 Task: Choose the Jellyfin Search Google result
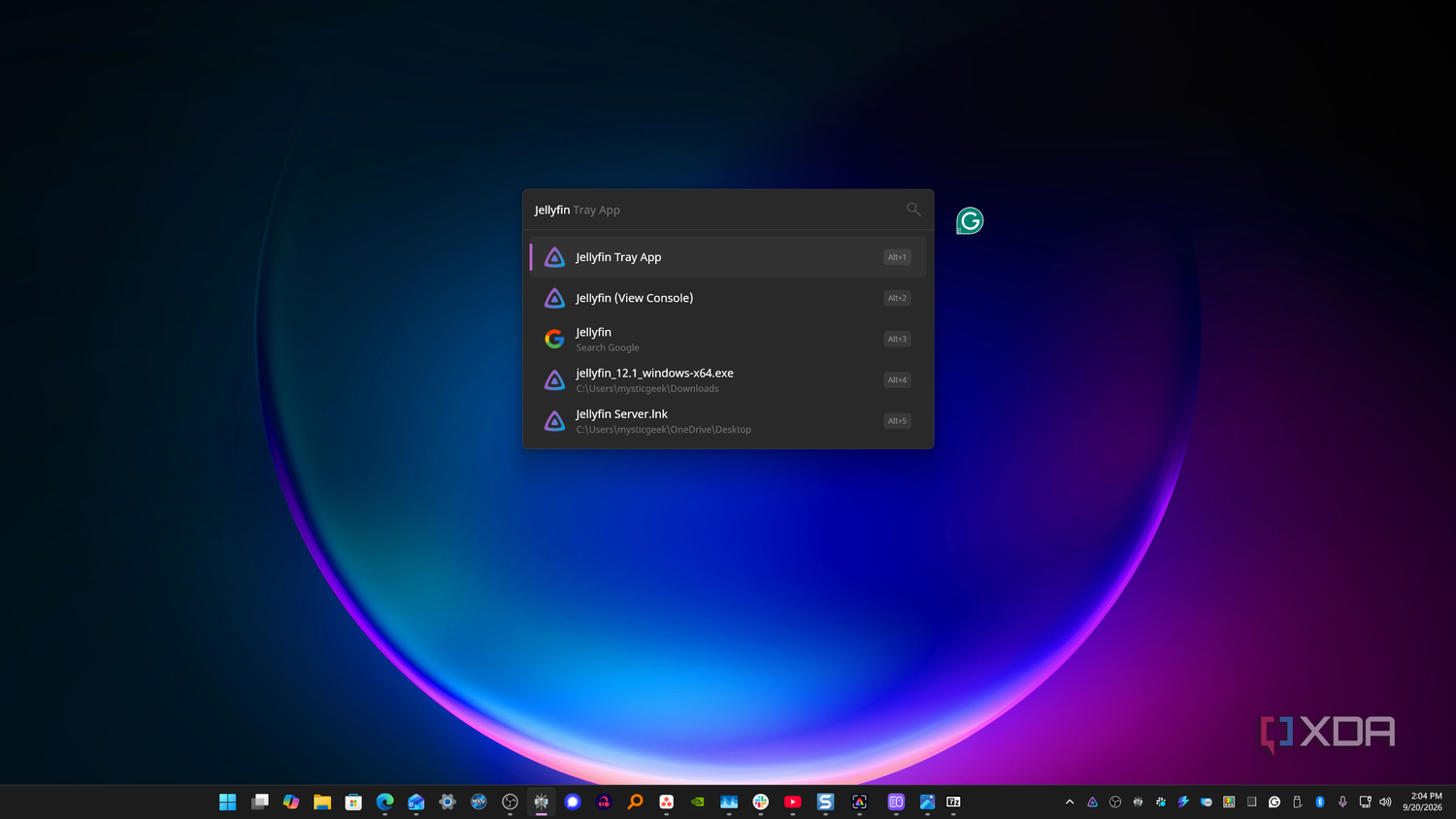(728, 339)
